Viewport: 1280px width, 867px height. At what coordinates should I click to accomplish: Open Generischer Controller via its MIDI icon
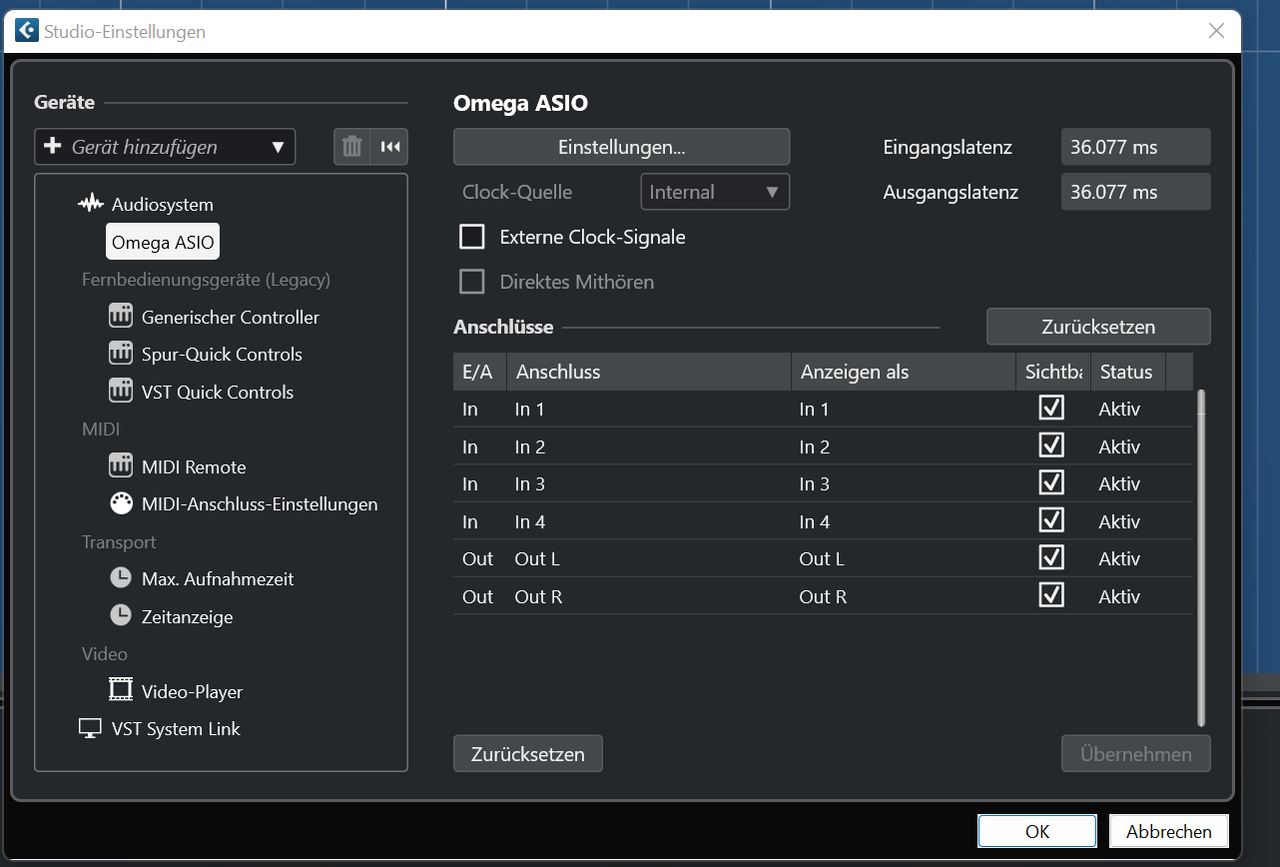[x=121, y=317]
